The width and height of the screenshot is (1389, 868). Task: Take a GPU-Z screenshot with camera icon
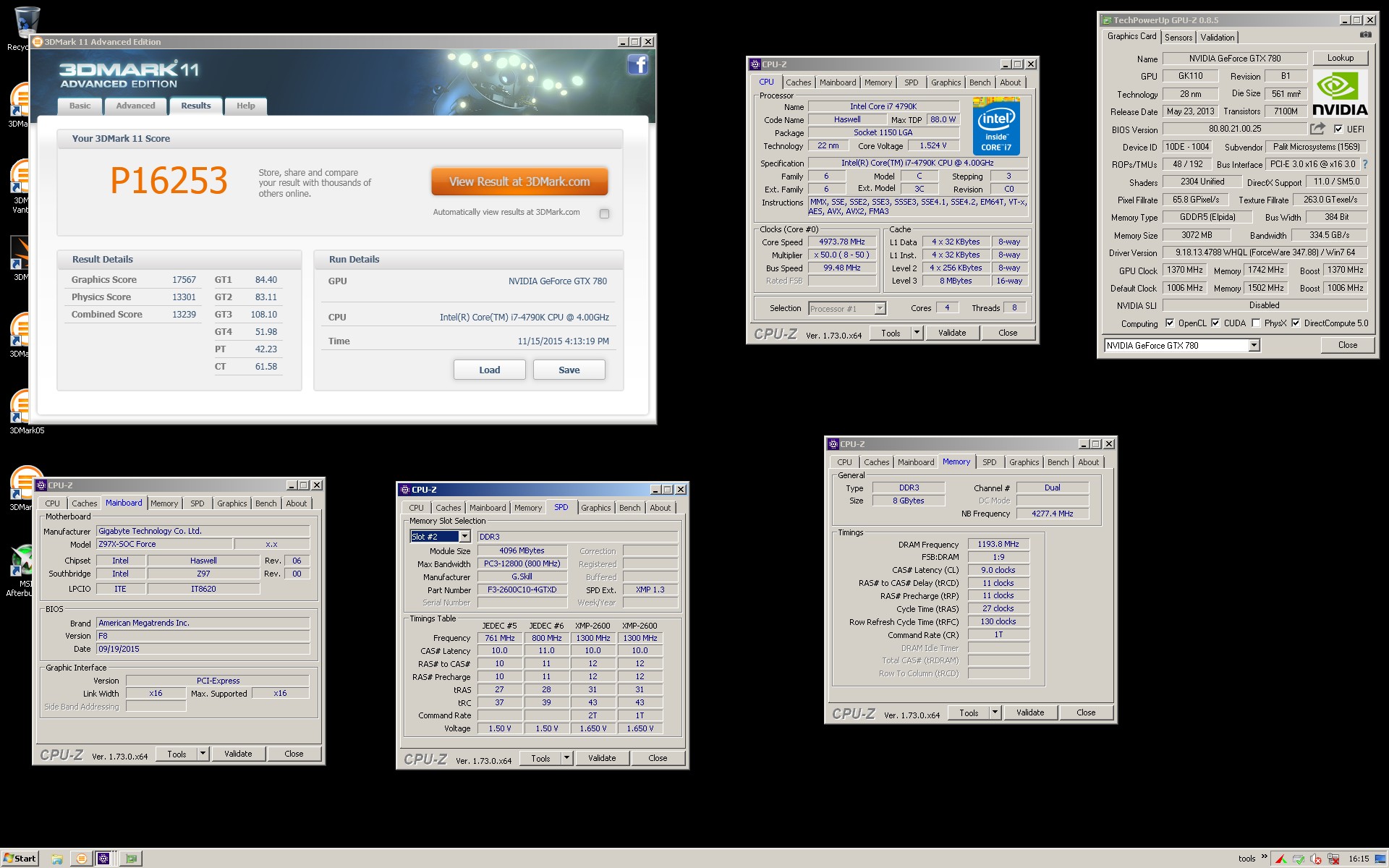1365,35
